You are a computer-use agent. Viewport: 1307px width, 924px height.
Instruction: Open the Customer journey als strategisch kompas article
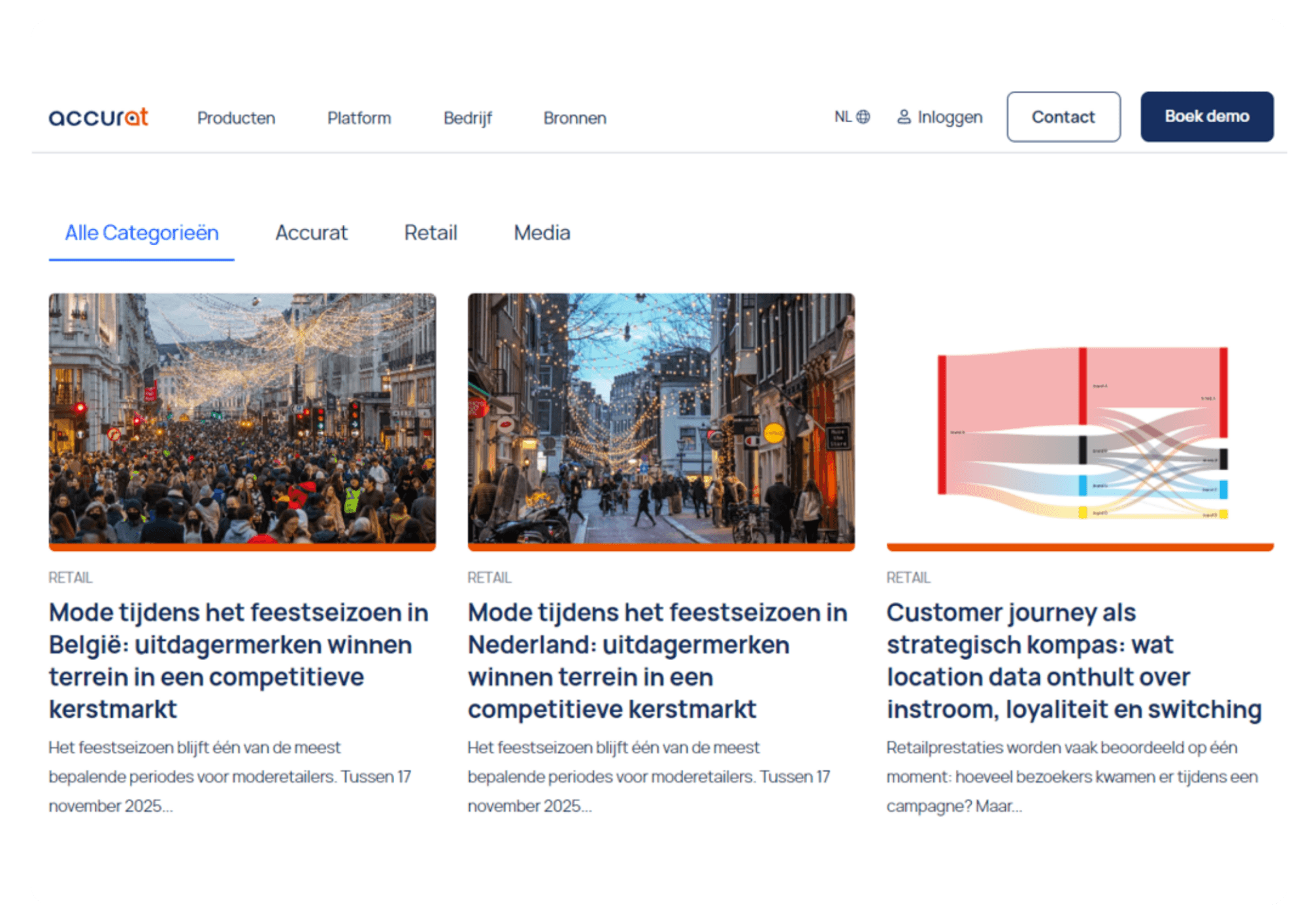(1074, 660)
